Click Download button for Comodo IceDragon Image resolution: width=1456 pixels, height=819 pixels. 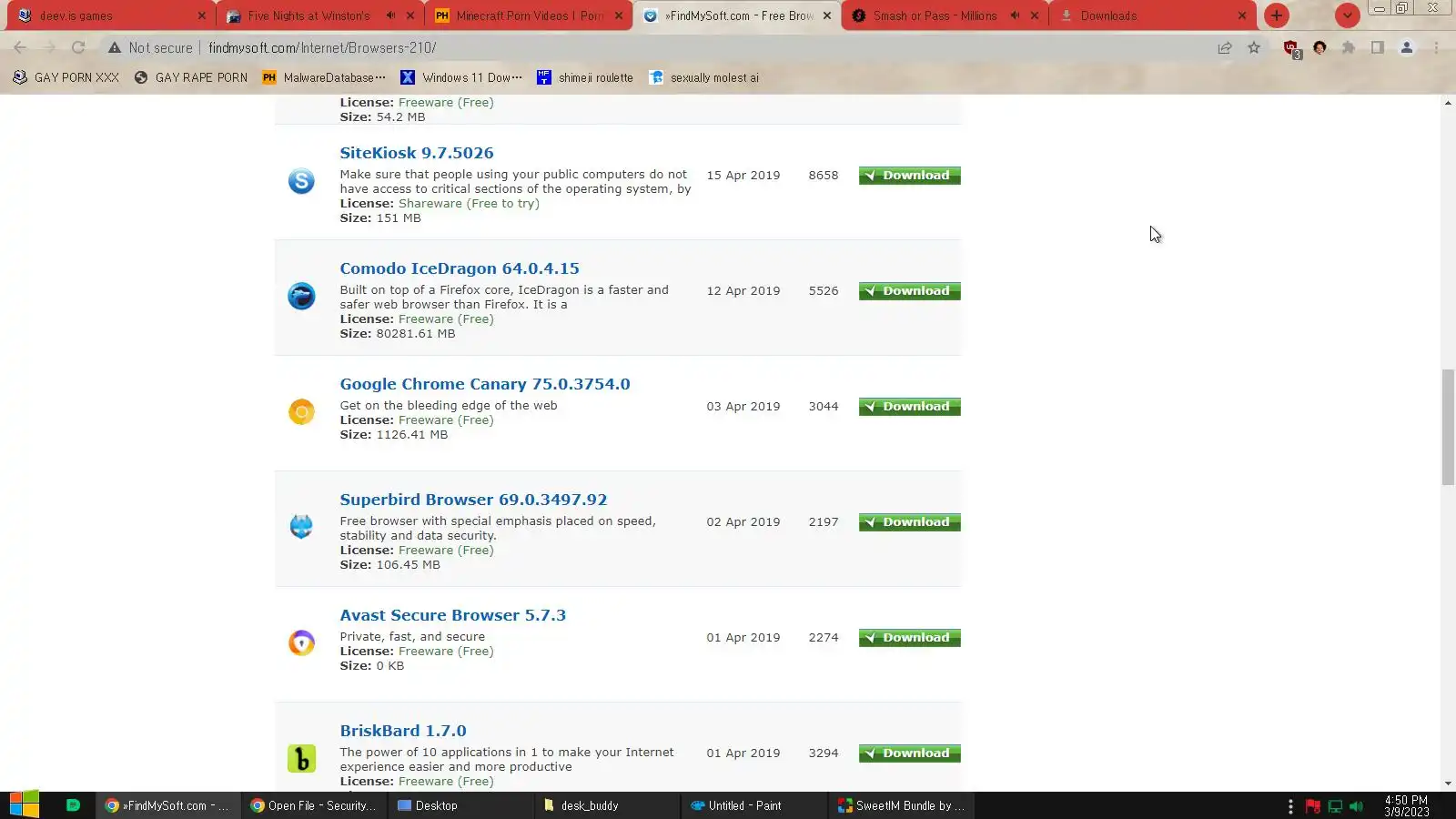pyautogui.click(x=910, y=291)
